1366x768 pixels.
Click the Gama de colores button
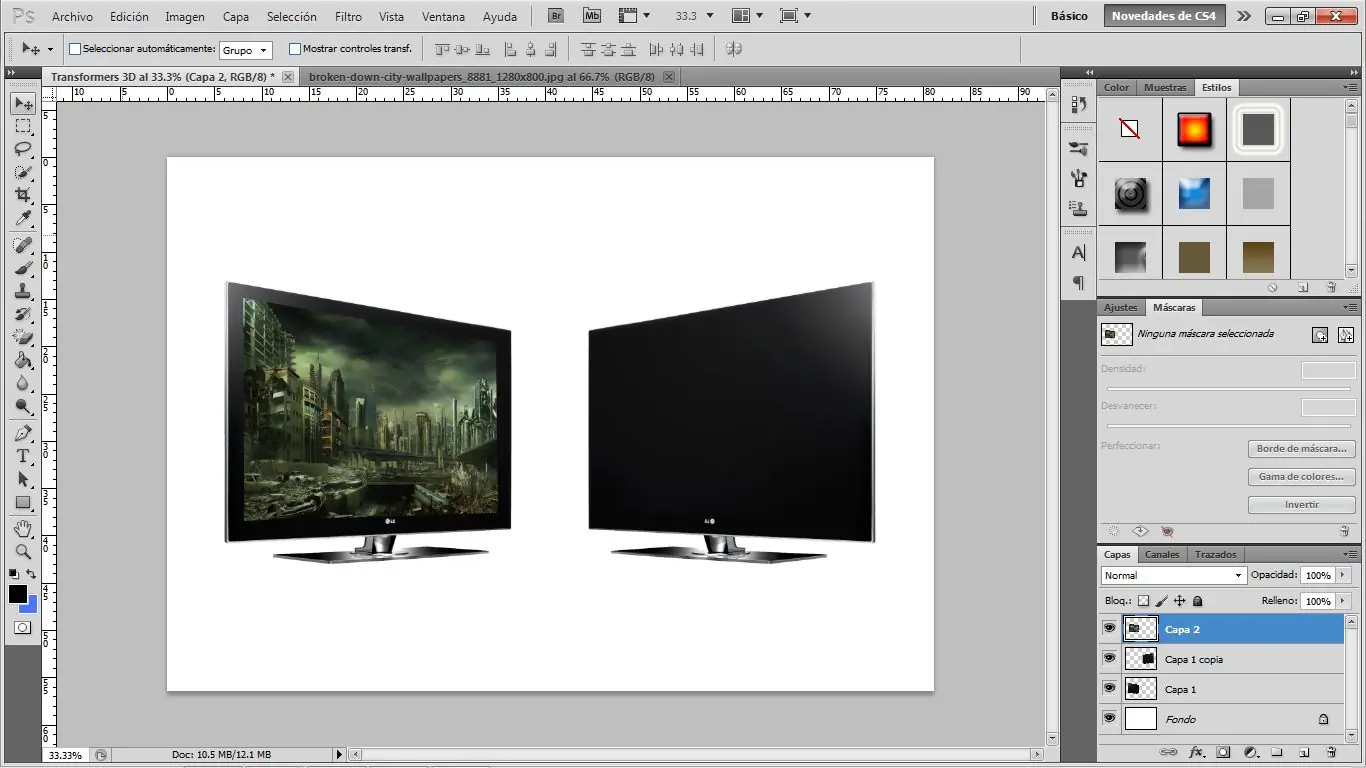click(1302, 476)
